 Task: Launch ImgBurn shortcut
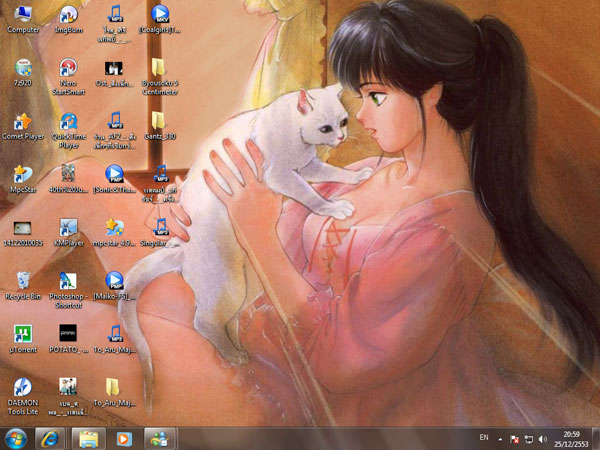(x=69, y=19)
